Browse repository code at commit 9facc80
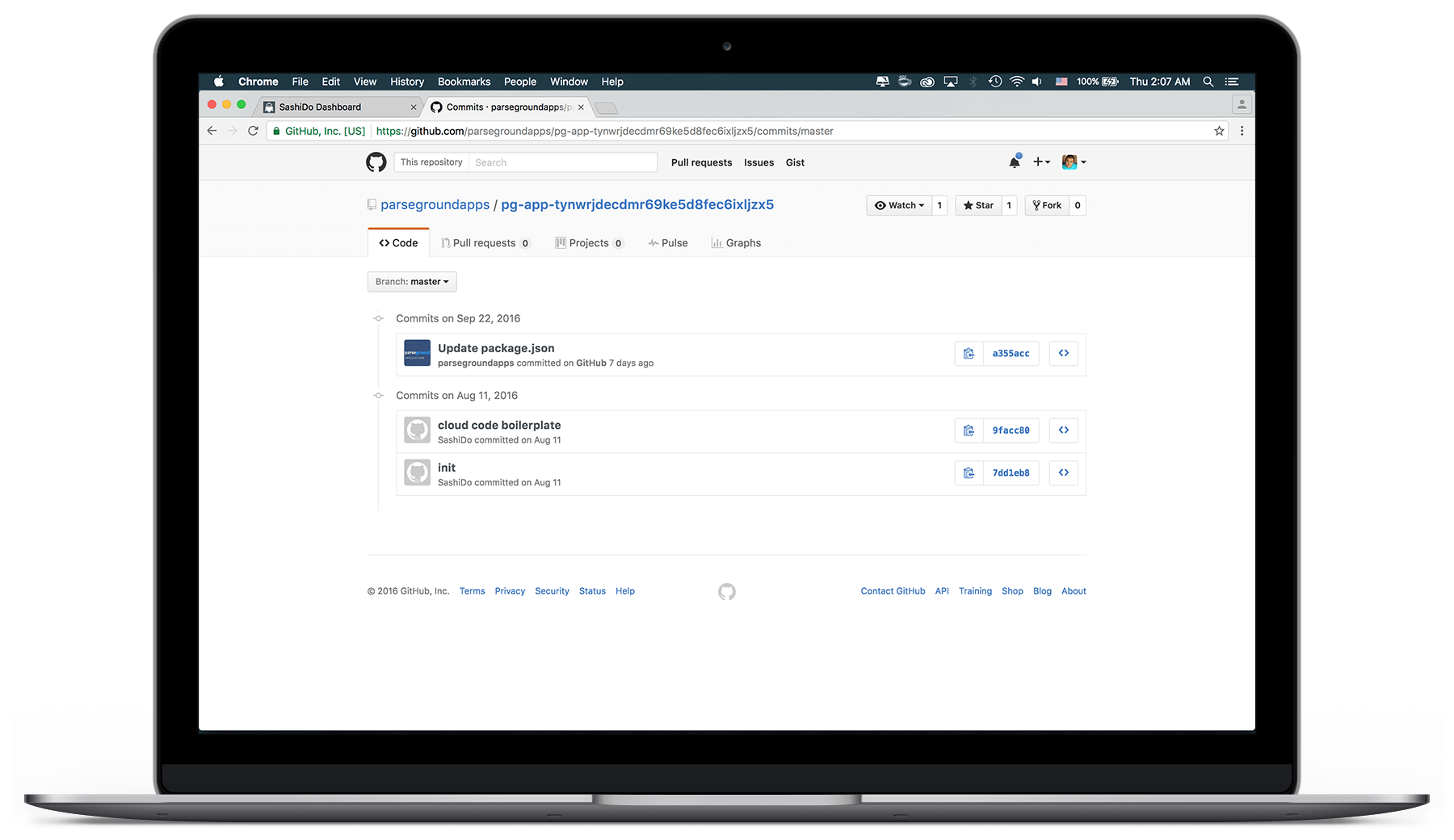Image resolution: width=1454 pixels, height=840 pixels. click(x=1063, y=430)
